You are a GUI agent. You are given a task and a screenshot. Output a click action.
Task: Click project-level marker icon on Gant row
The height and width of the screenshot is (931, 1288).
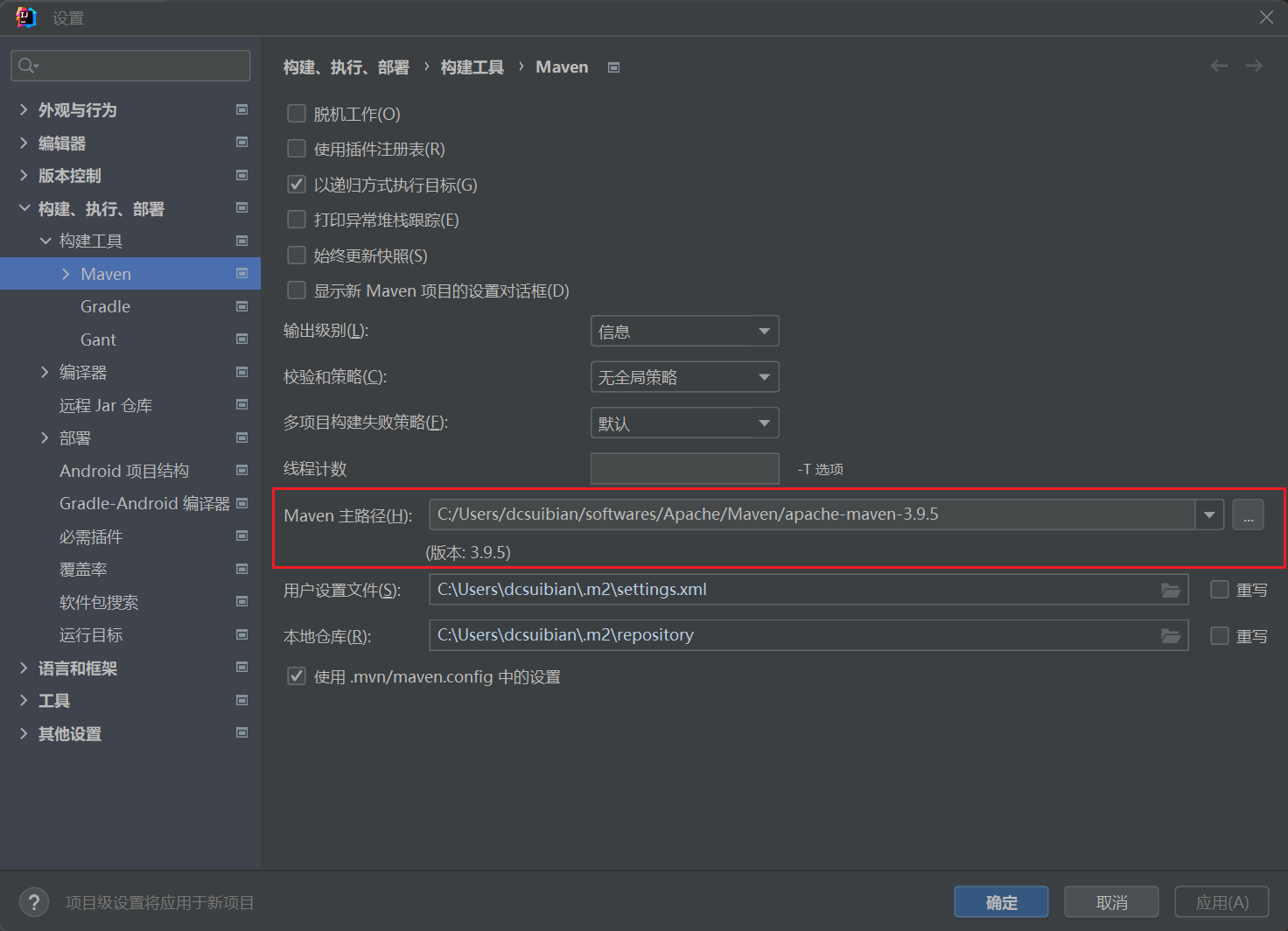242,339
